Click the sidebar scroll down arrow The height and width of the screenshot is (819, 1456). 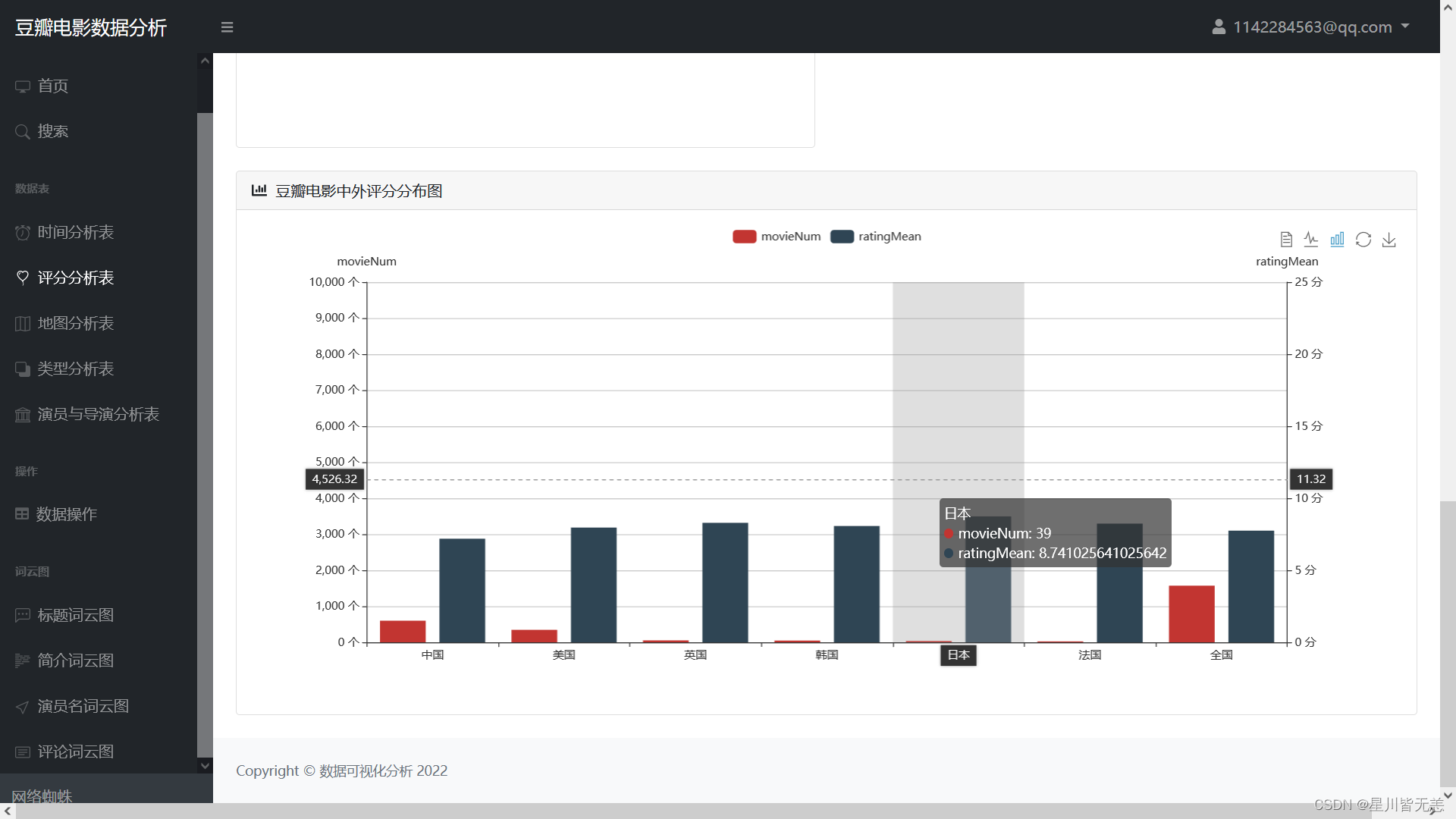[x=205, y=766]
